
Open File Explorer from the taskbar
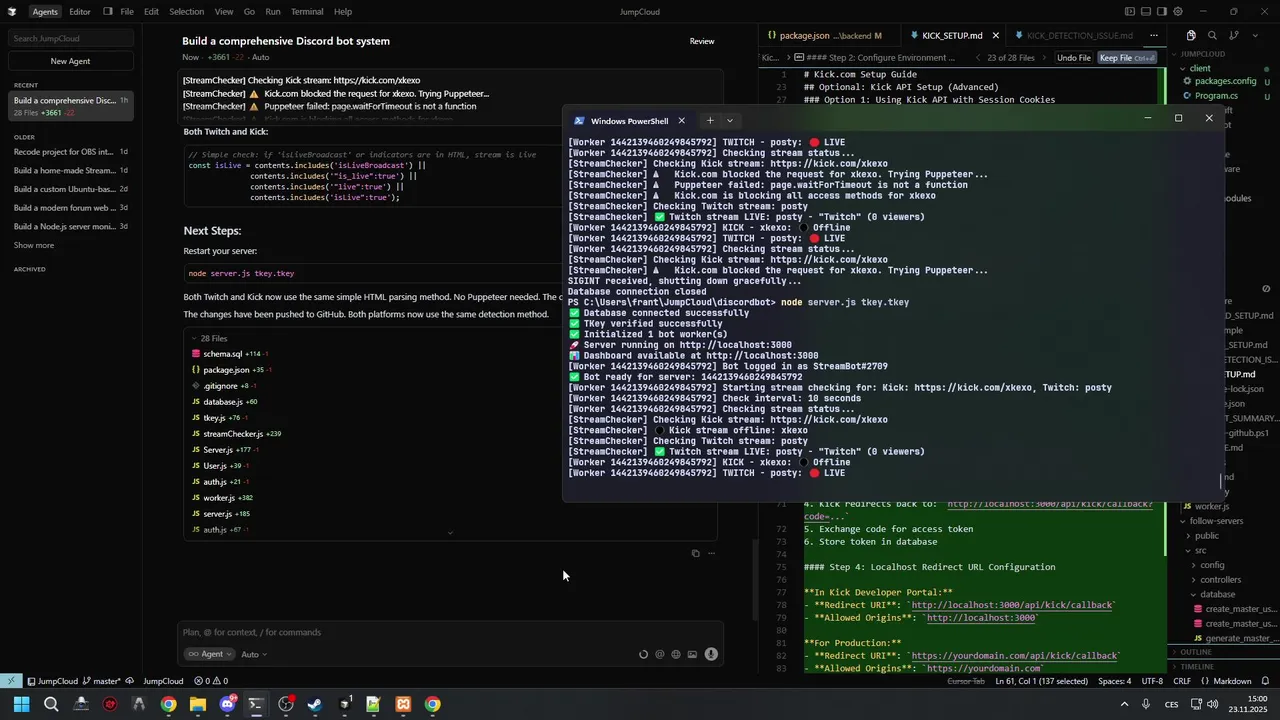198,705
